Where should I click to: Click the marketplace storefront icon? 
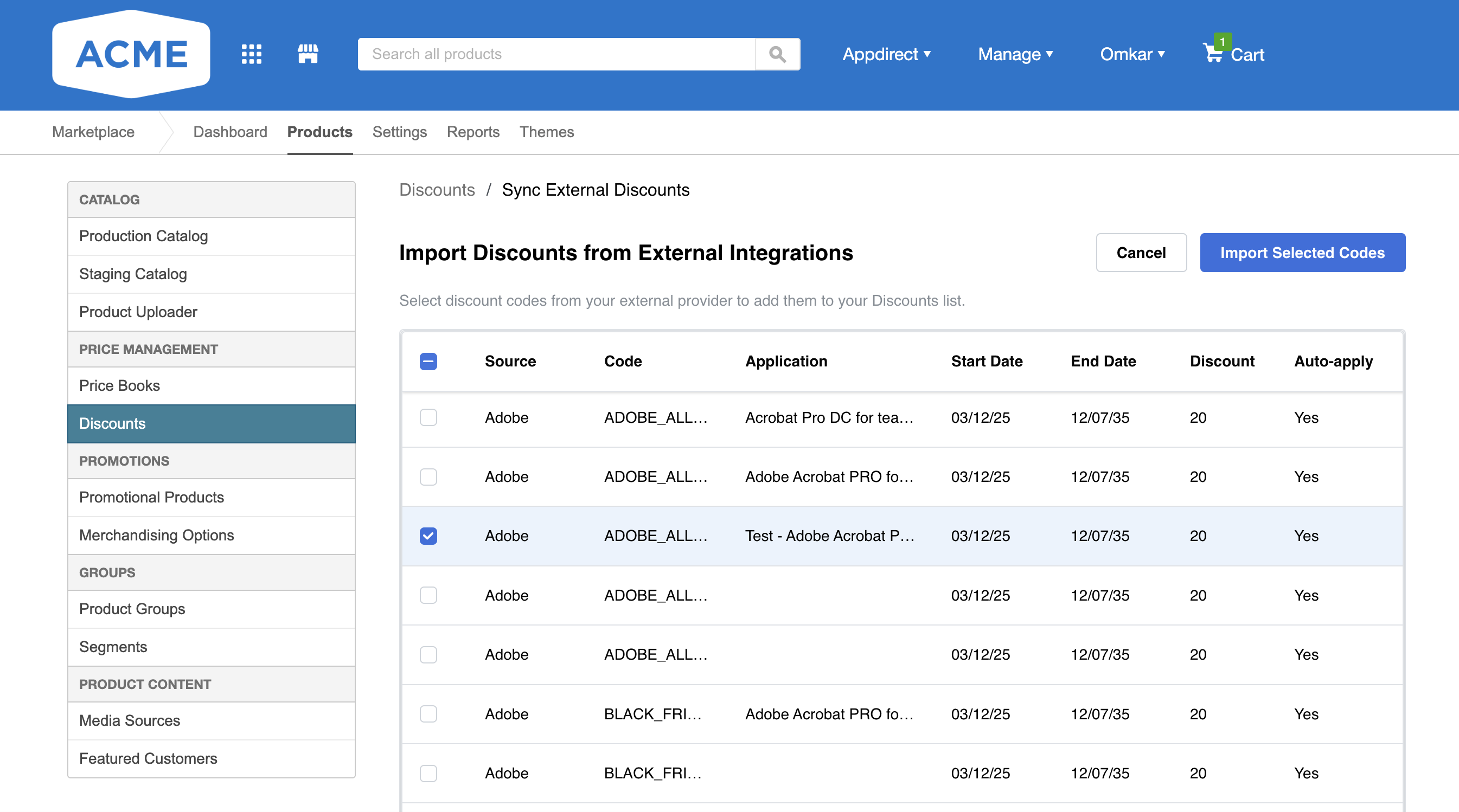308,54
